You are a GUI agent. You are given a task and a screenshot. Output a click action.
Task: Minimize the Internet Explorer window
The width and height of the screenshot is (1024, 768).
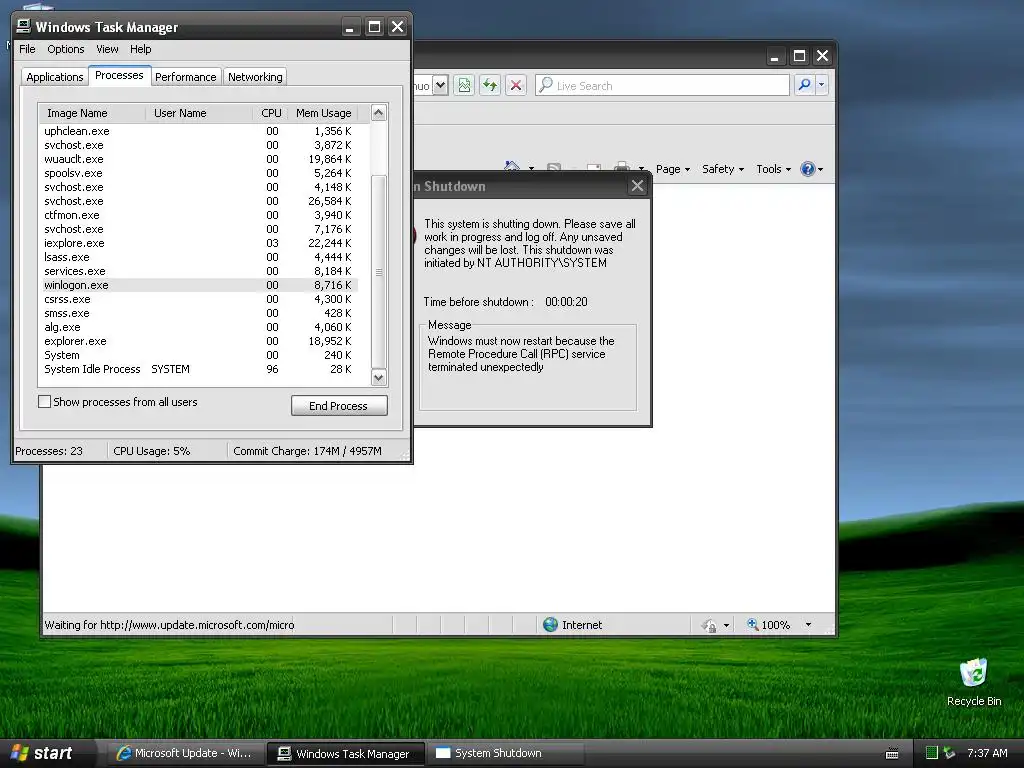(x=775, y=56)
